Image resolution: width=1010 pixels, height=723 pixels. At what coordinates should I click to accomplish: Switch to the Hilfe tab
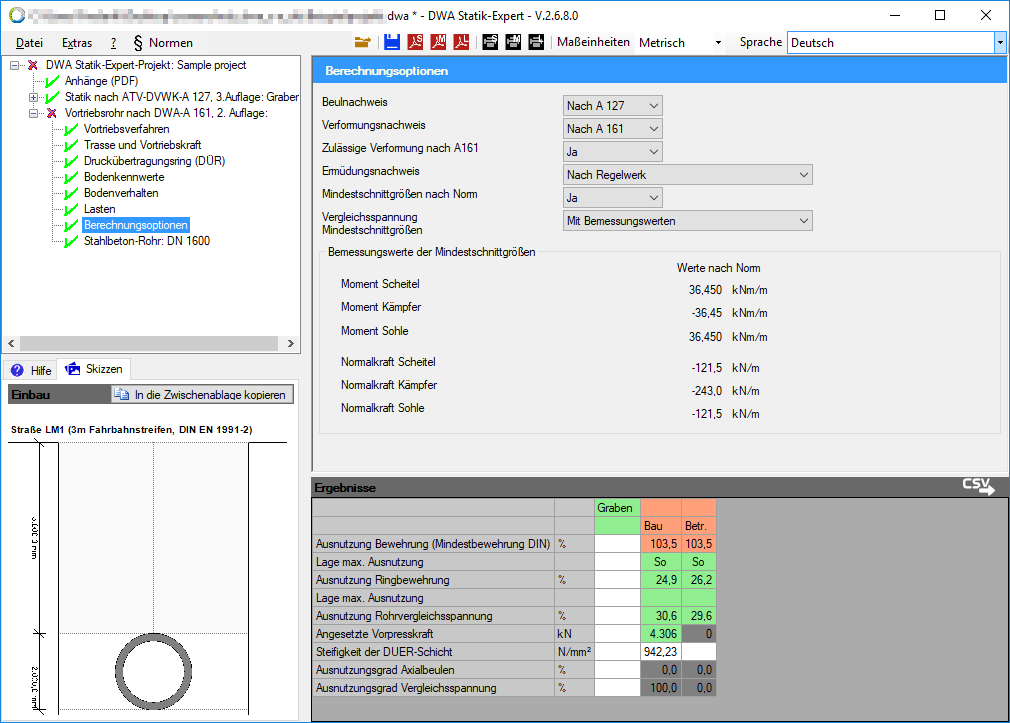[x=31, y=370]
